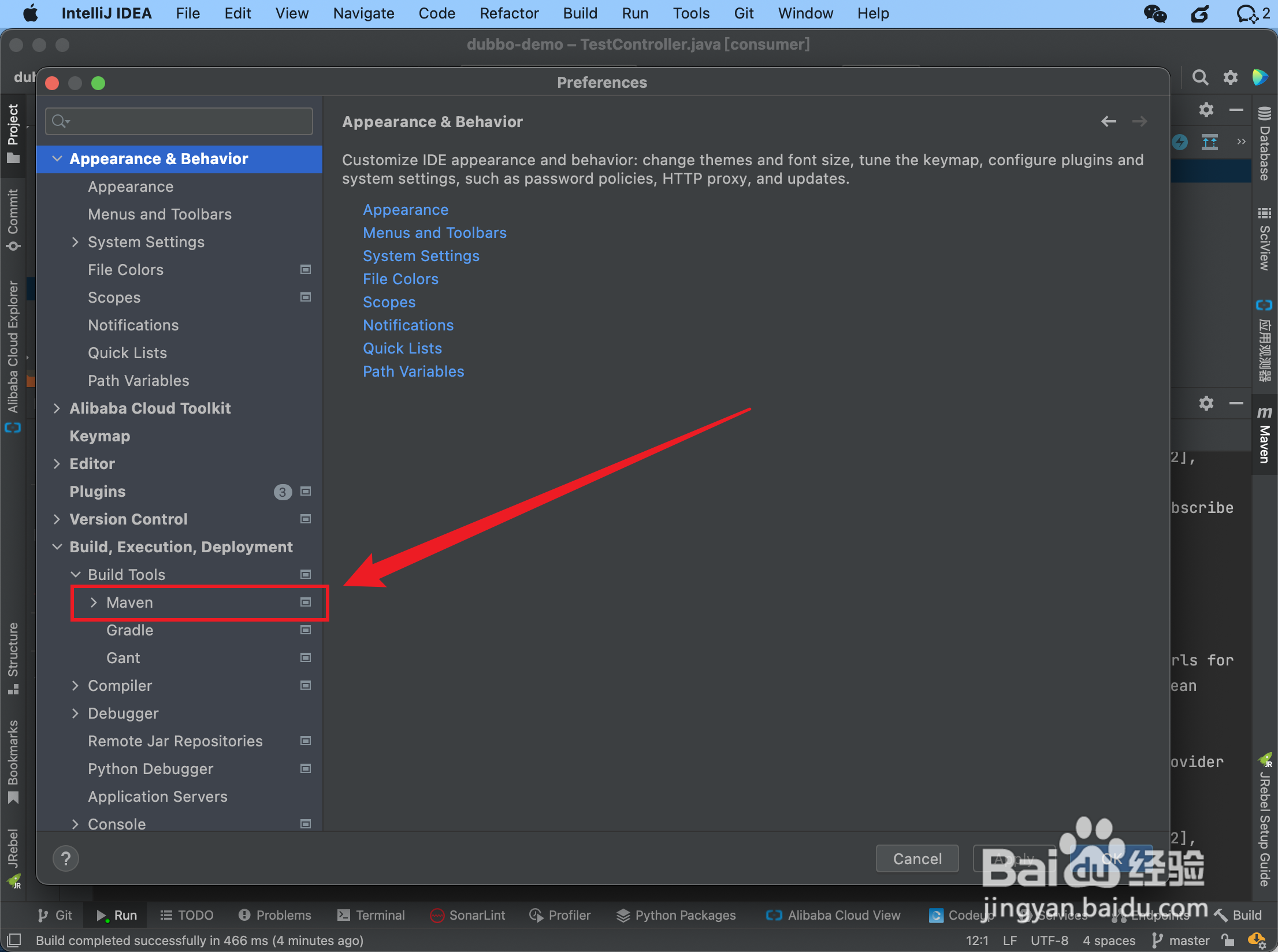Open Alibaba Cloud View tab
This screenshot has width=1278, height=952.
(x=833, y=915)
